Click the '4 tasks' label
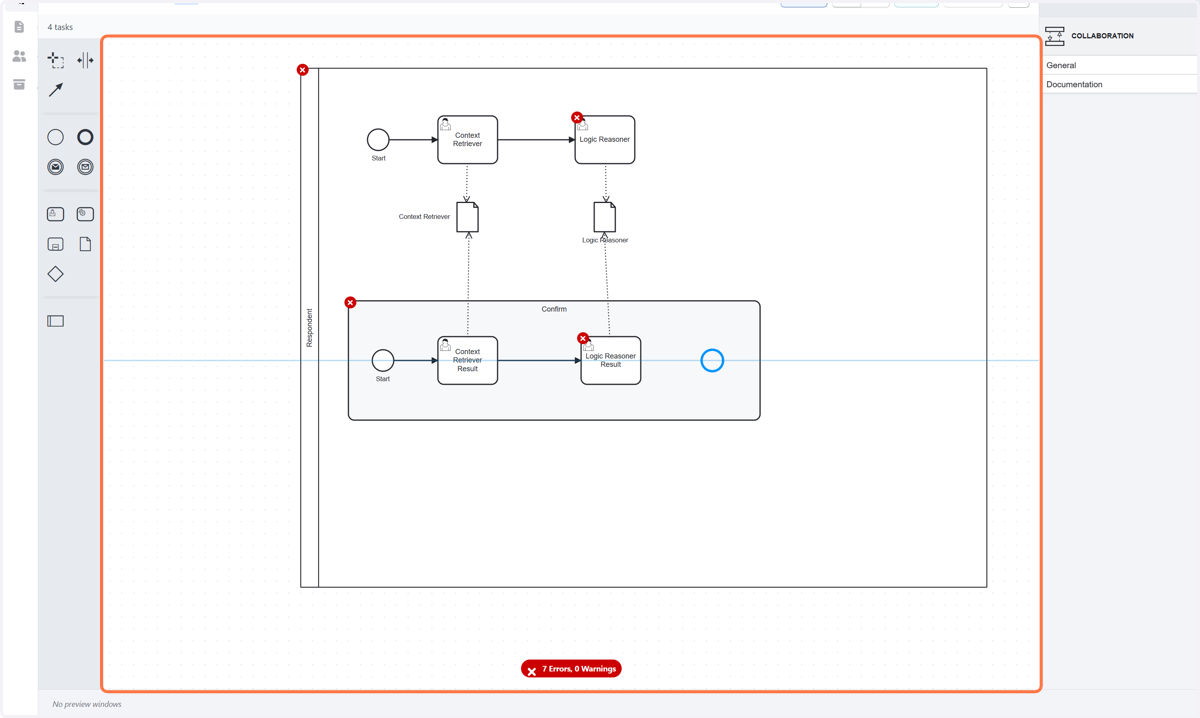 (x=60, y=27)
